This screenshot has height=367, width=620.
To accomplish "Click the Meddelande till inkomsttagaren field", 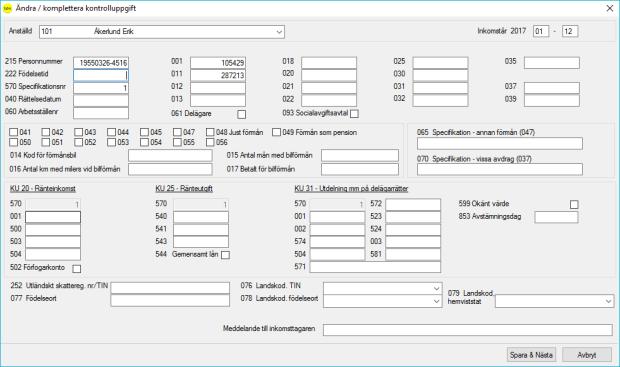I will [x=468, y=330].
